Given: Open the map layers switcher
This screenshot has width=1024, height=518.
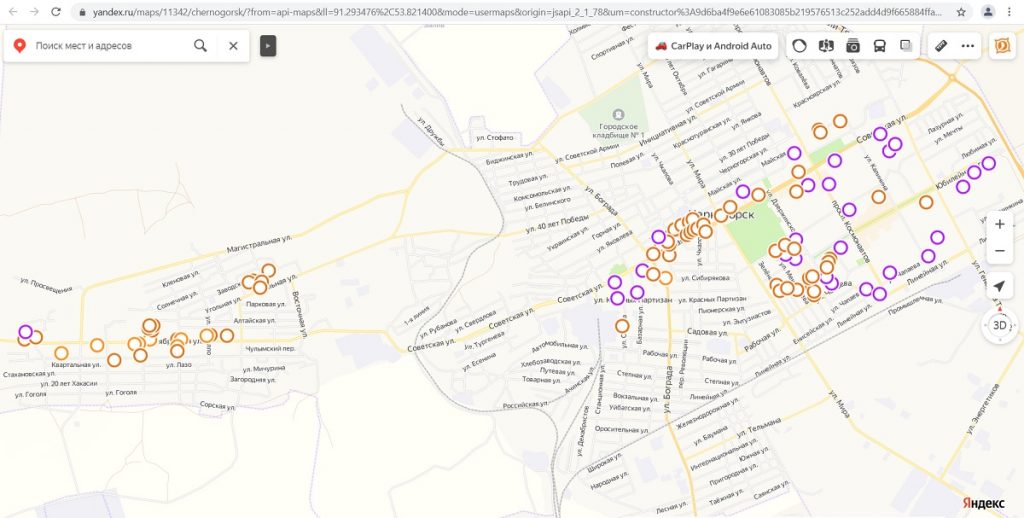Looking at the screenshot, I should pos(906,46).
